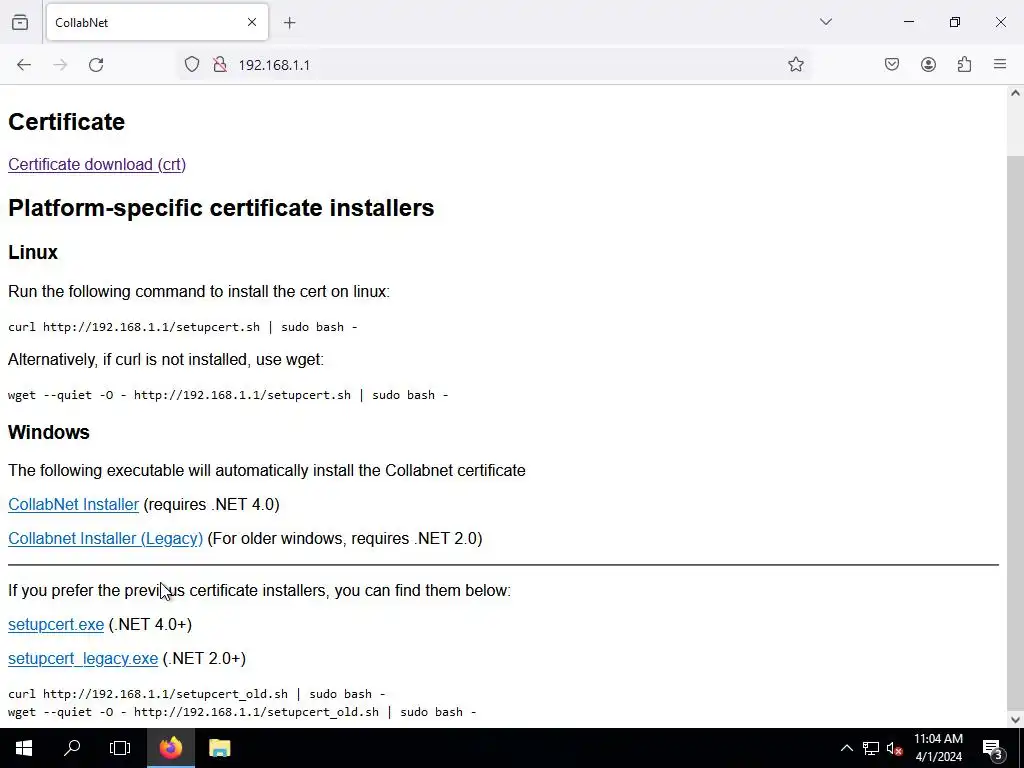Viewport: 1024px width, 768px height.
Task: Download the certificate crt link
Action: point(97,165)
